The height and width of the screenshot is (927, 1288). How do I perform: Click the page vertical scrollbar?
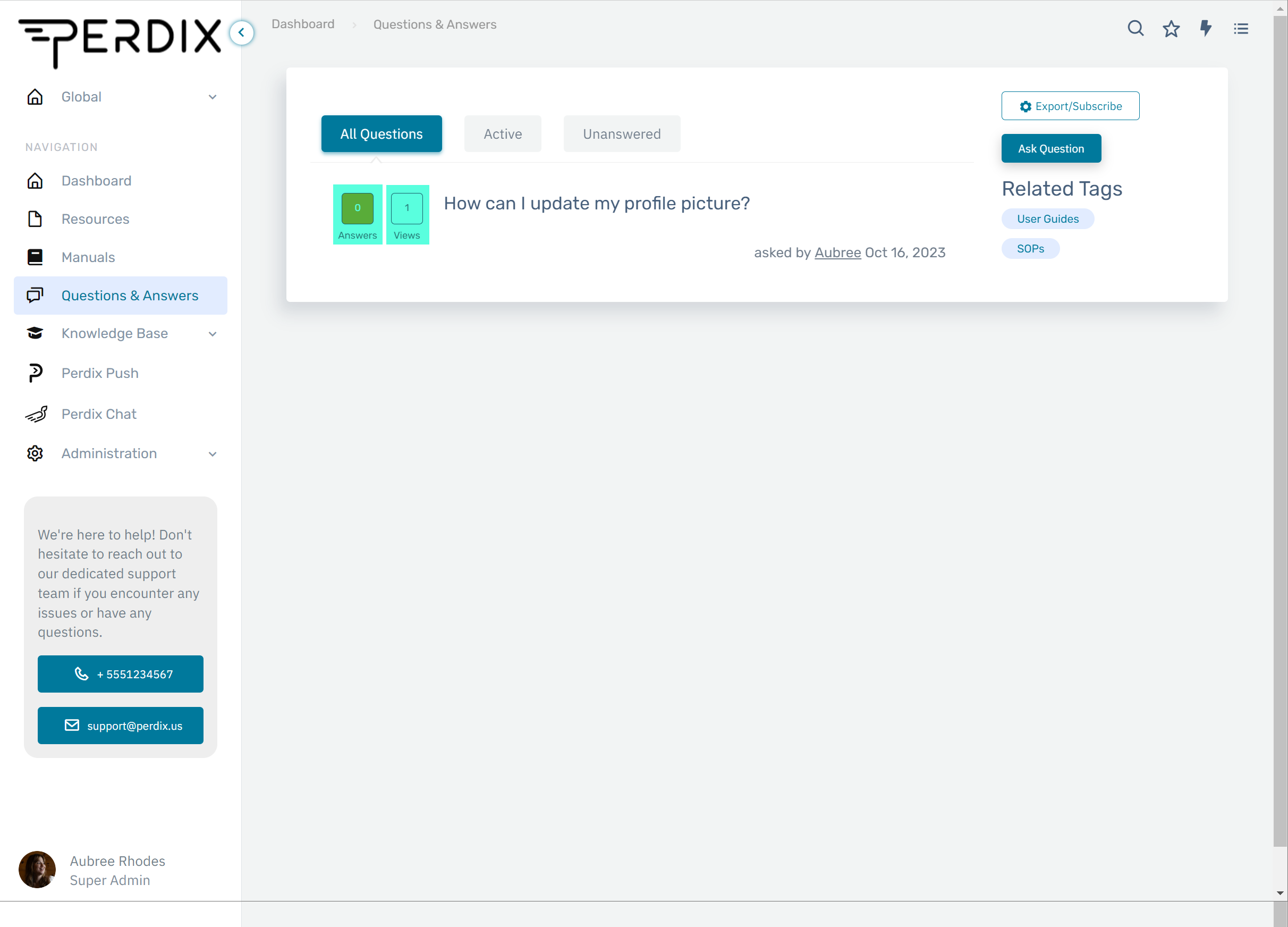point(1280,432)
